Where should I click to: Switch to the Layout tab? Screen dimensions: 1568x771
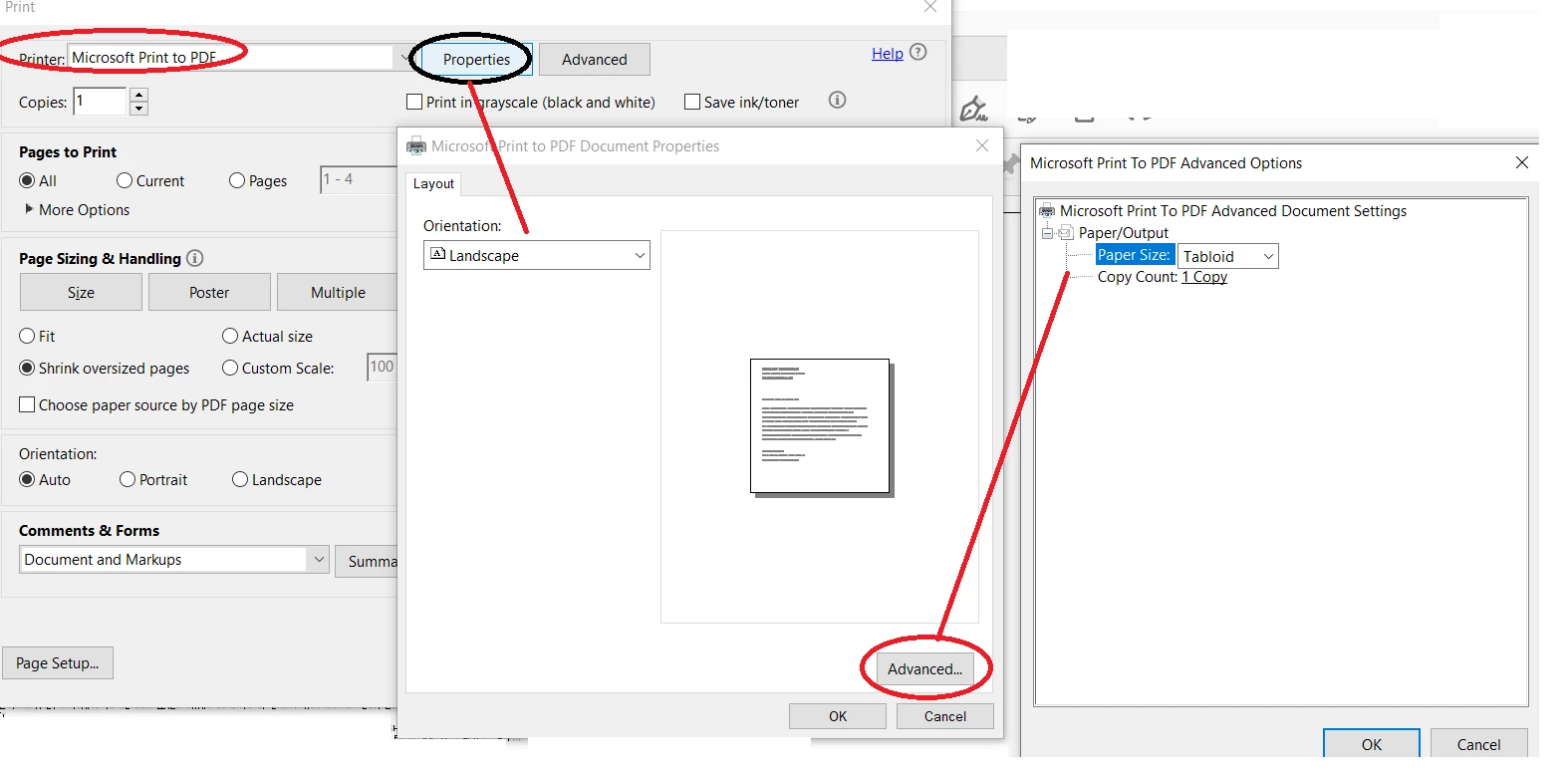click(x=433, y=183)
